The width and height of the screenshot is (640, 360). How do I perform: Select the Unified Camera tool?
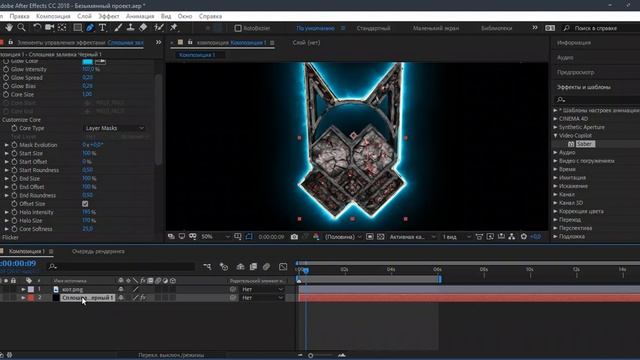[49, 27]
